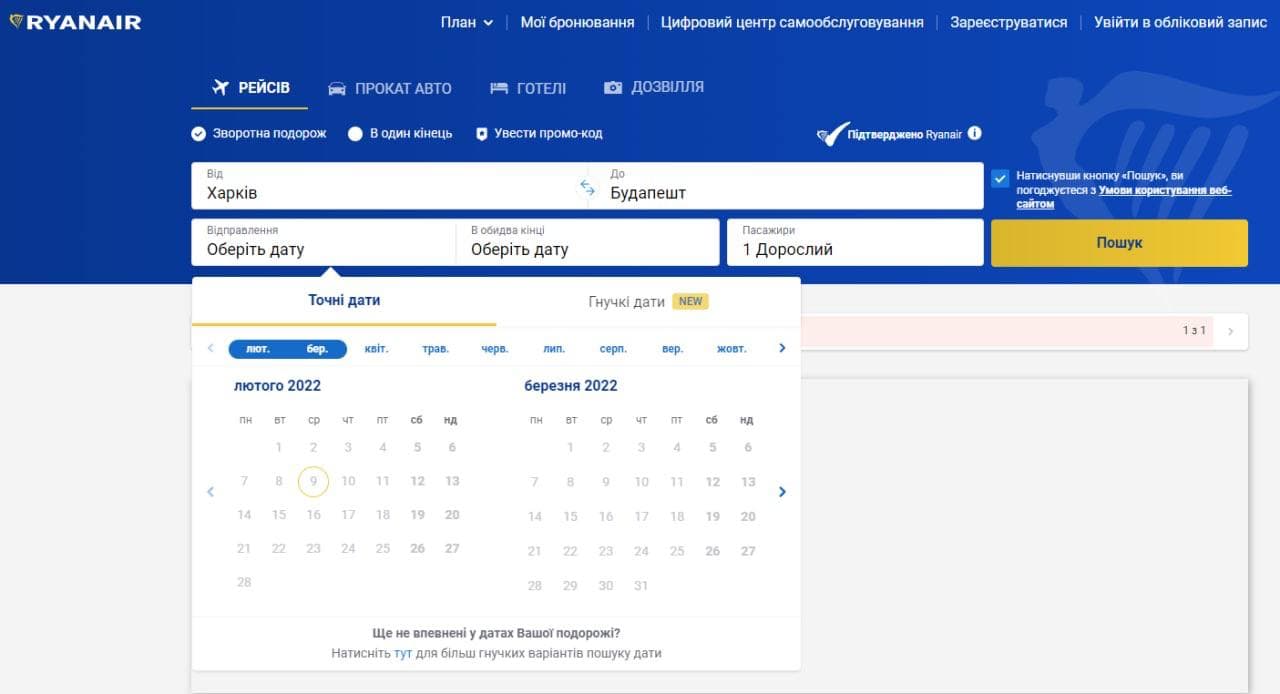Image resolution: width=1280 pixels, height=694 pixels.
Task: Click the car icon for ПРОКАТ АВТО
Action: (339, 88)
